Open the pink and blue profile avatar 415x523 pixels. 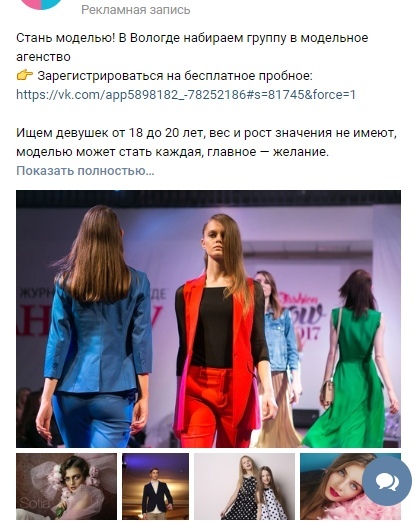tap(41, 4)
